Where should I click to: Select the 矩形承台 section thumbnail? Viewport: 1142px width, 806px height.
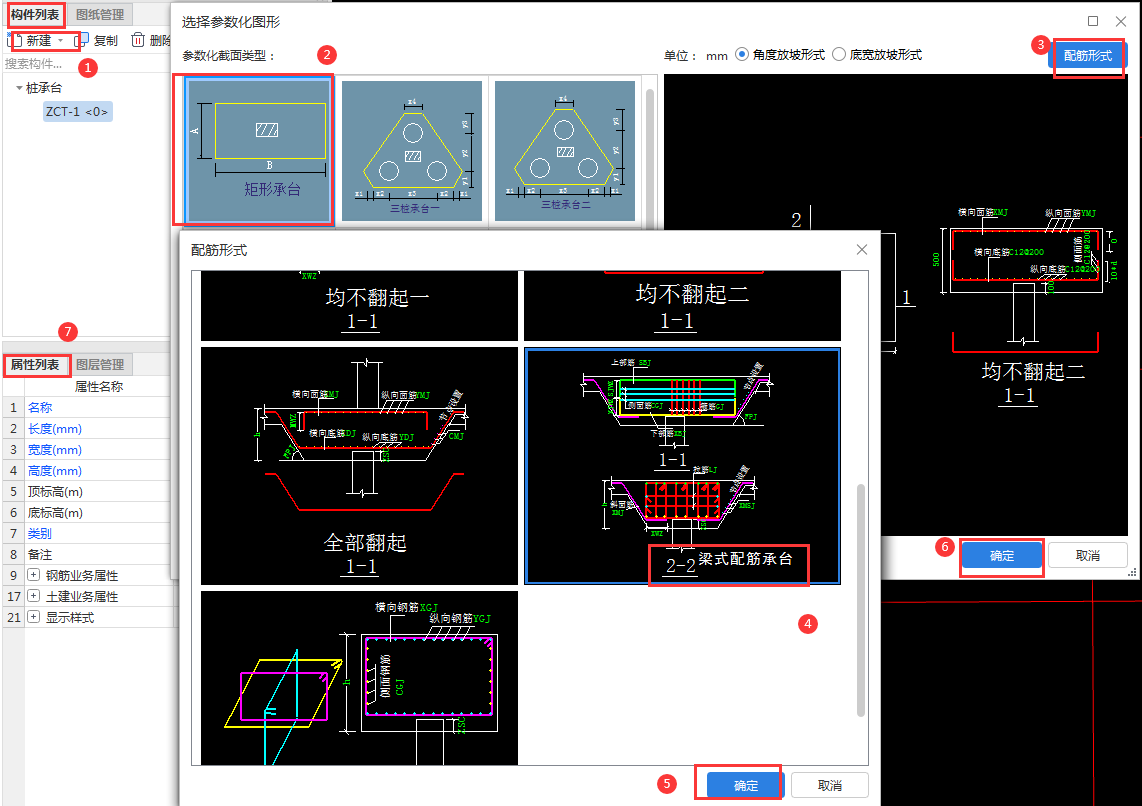pos(259,151)
